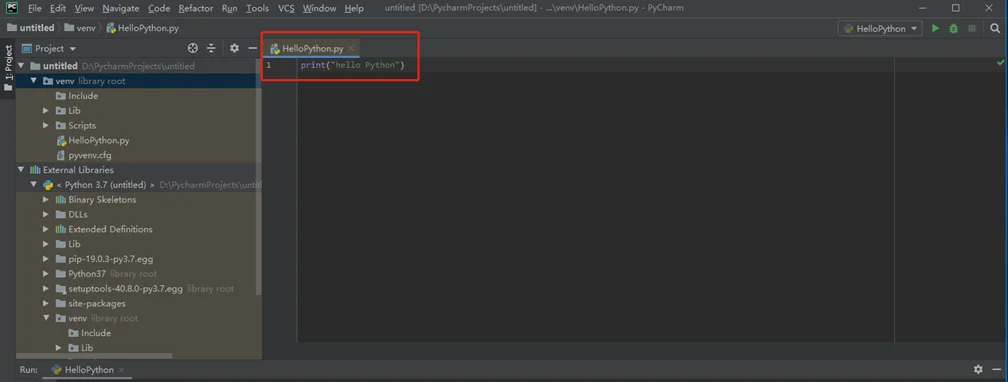The height and width of the screenshot is (382, 1008).
Task: Open the Tools menu
Action: 258,8
